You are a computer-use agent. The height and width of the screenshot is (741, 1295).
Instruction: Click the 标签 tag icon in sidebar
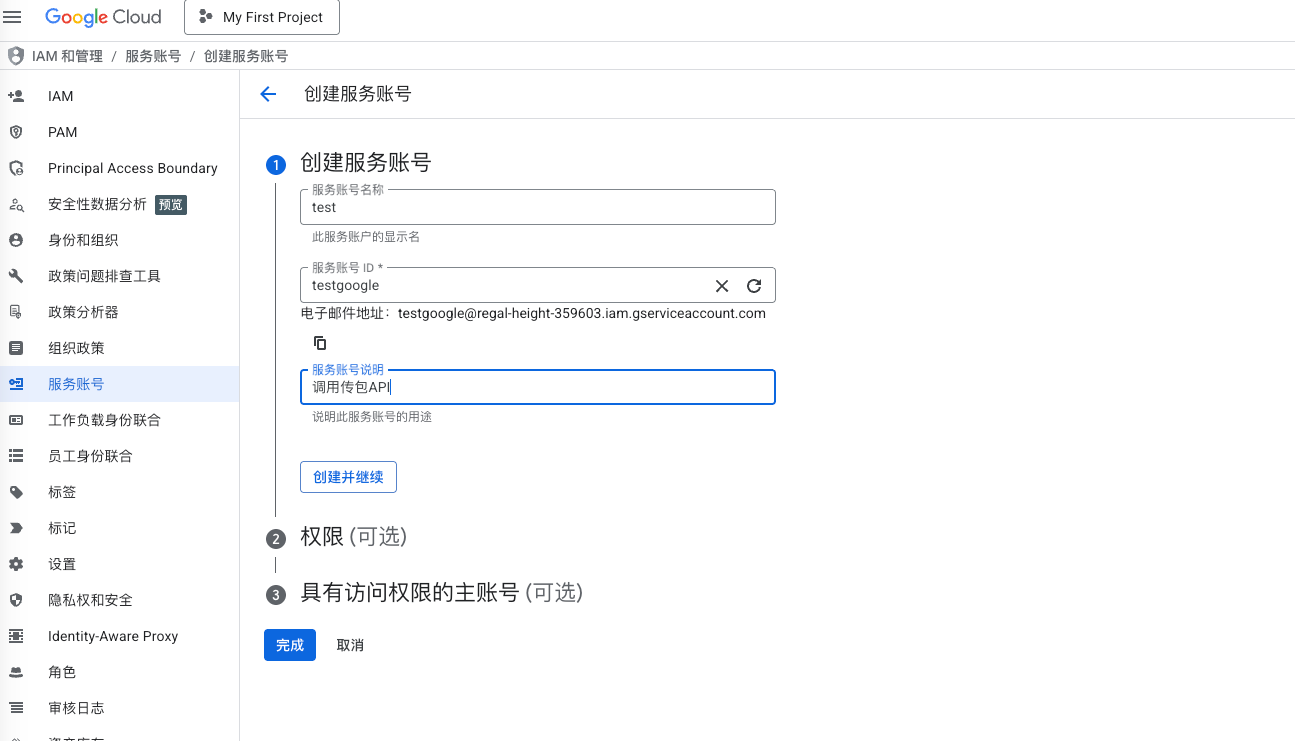pos(16,492)
